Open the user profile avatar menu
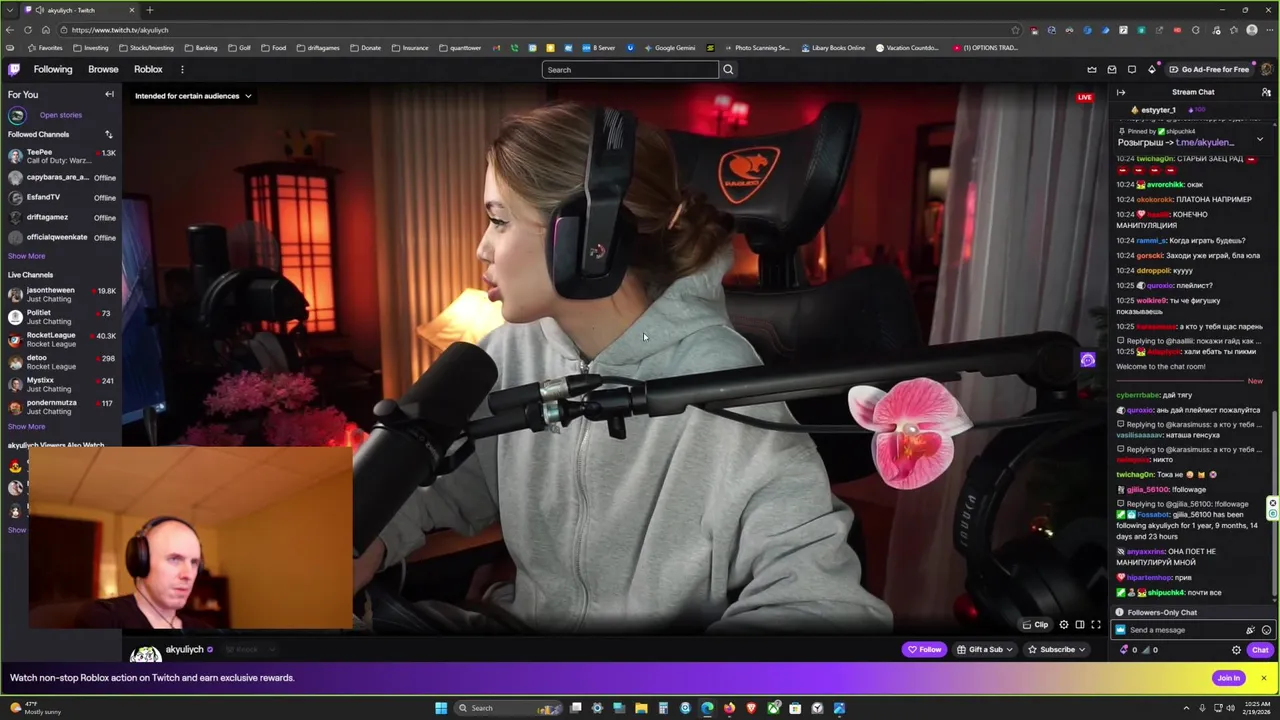Screen dimensions: 1280x720 (1266, 70)
